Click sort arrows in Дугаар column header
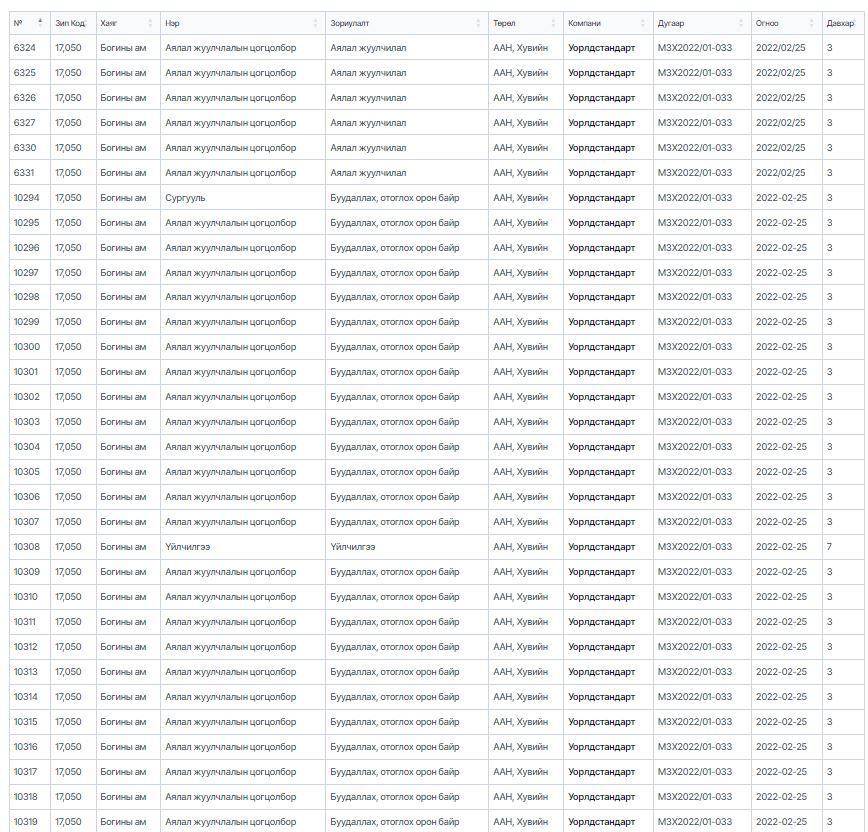The width and height of the screenshot is (868, 832). tap(741, 23)
